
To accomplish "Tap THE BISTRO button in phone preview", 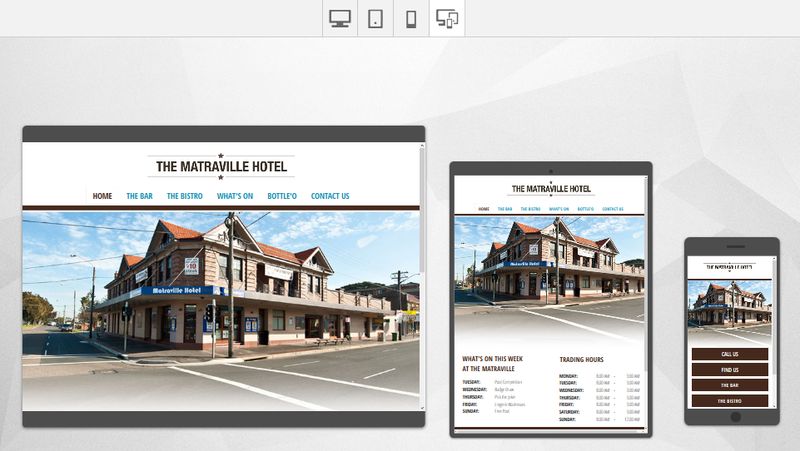I will (730, 401).
